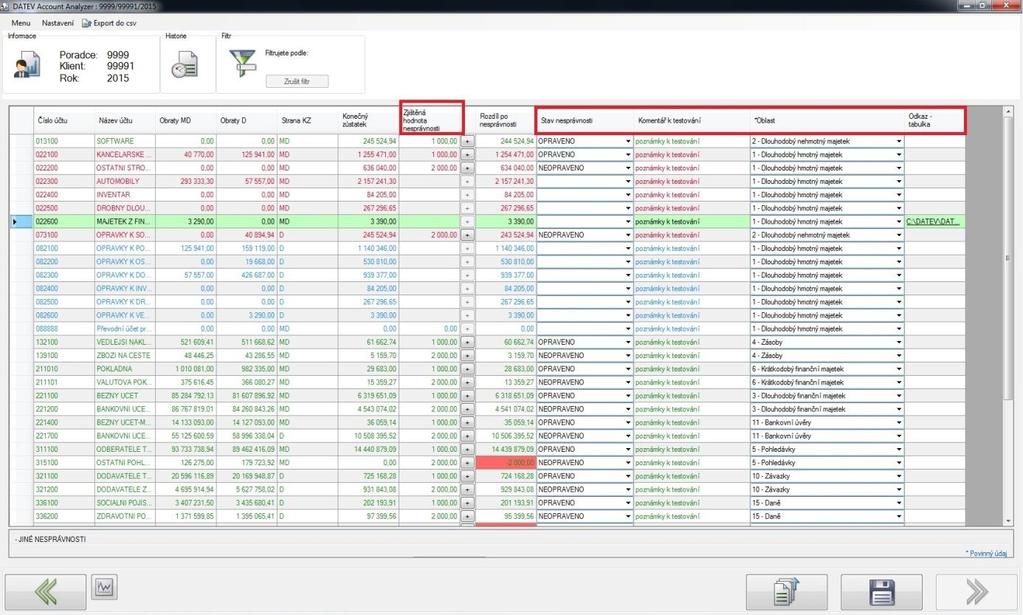This screenshot has height=615, width=1023.
Task: Click account number 088888 cell
Action: [64, 329]
